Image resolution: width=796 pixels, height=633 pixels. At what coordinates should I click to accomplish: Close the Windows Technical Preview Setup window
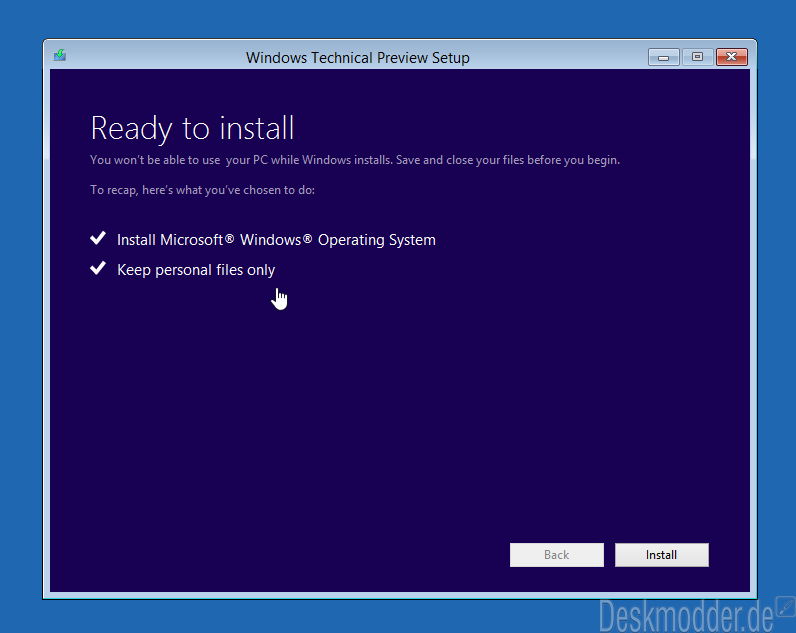coord(732,57)
